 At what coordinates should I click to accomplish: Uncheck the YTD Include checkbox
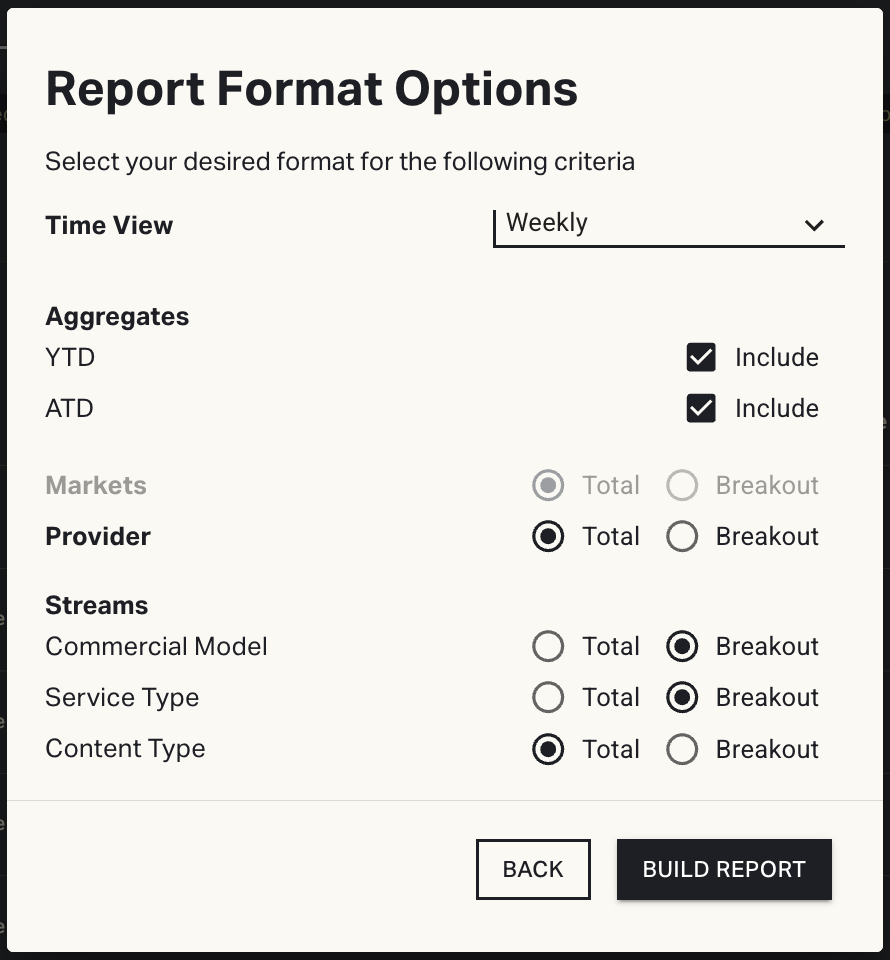(701, 357)
